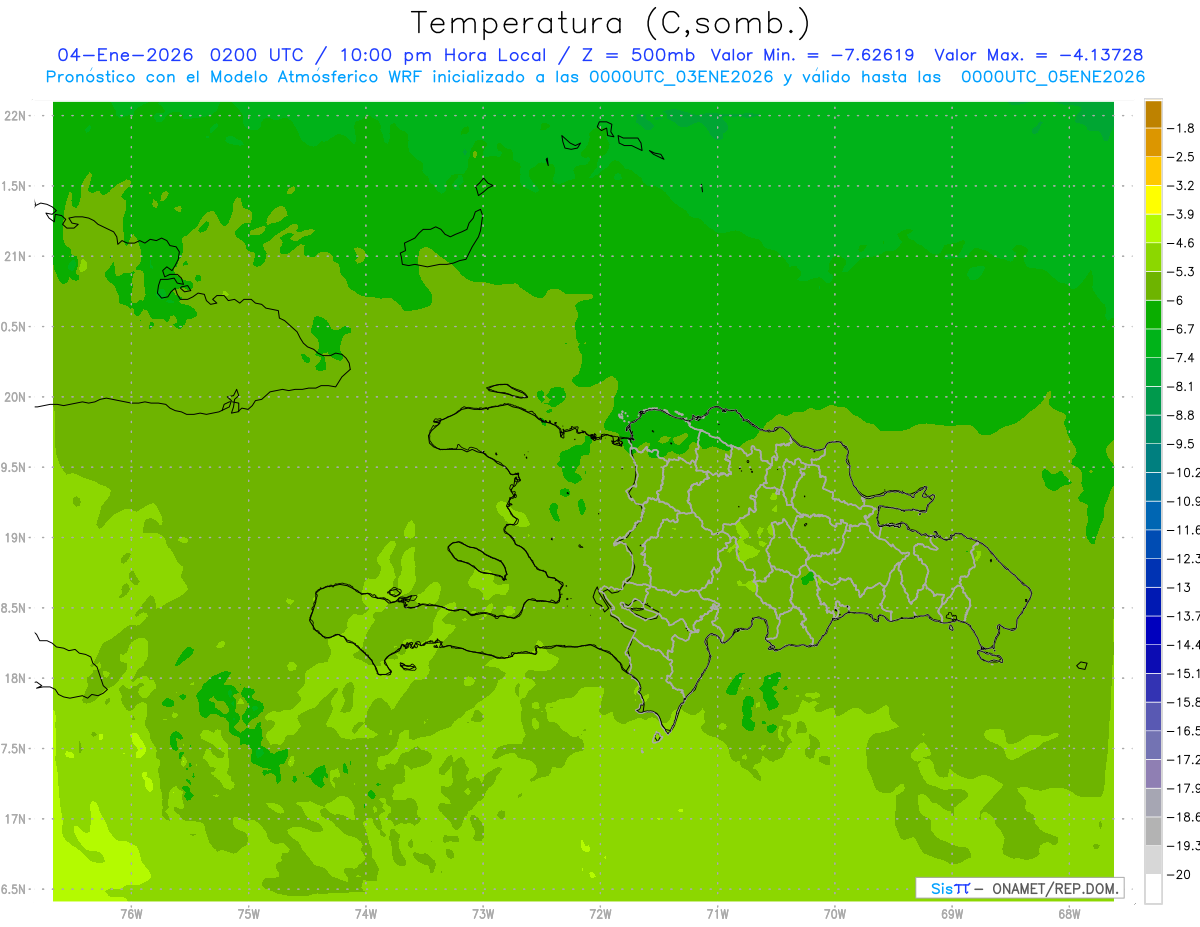
Task: Pick the gray colorbar segment between -18.6 and -19.3
Action: (1153, 831)
